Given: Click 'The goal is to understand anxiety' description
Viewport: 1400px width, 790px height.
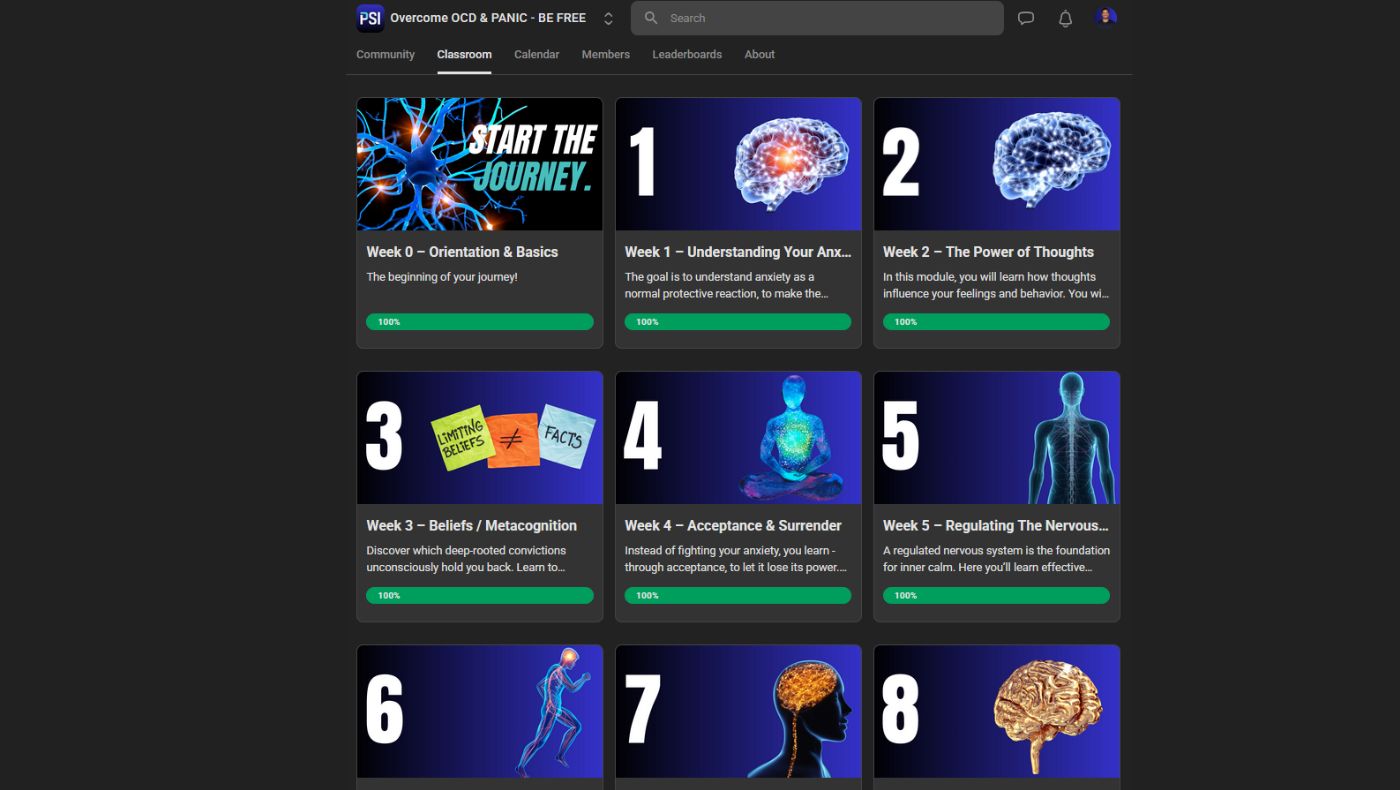Looking at the screenshot, I should pyautogui.click(x=727, y=285).
